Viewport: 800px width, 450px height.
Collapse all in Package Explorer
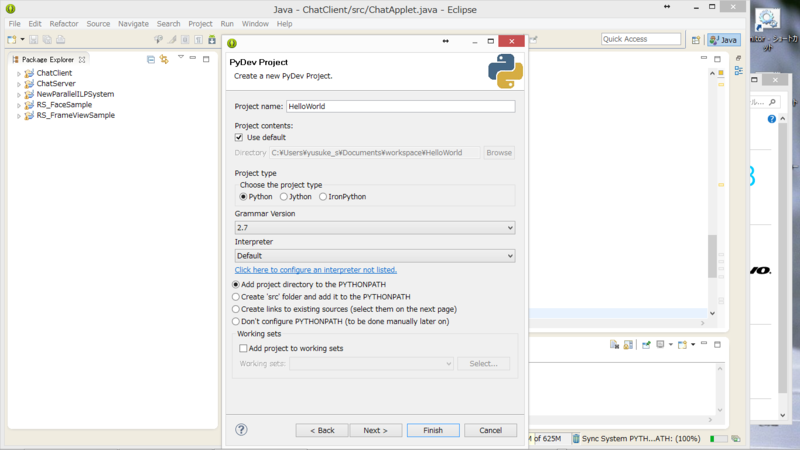click(x=151, y=59)
